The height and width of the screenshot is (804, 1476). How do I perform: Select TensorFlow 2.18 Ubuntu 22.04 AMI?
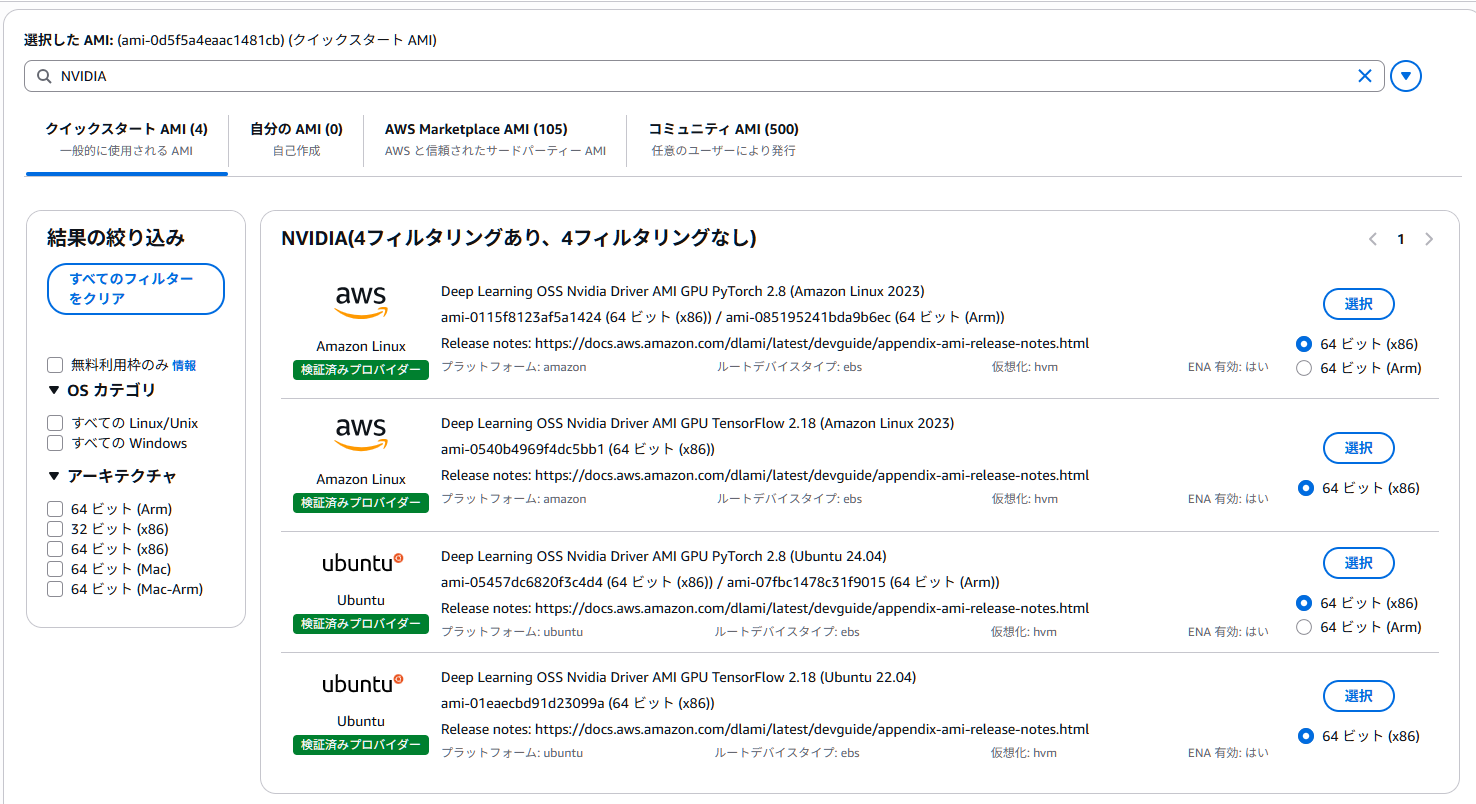click(1359, 696)
